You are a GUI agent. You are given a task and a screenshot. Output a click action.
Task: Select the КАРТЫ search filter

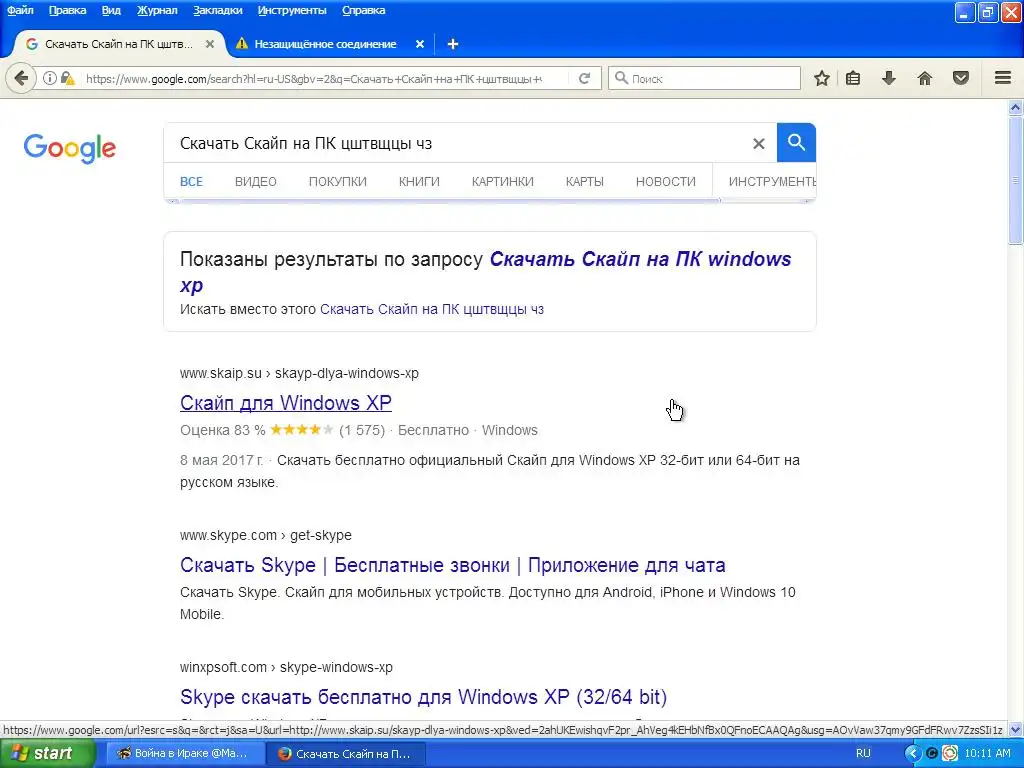pos(584,182)
